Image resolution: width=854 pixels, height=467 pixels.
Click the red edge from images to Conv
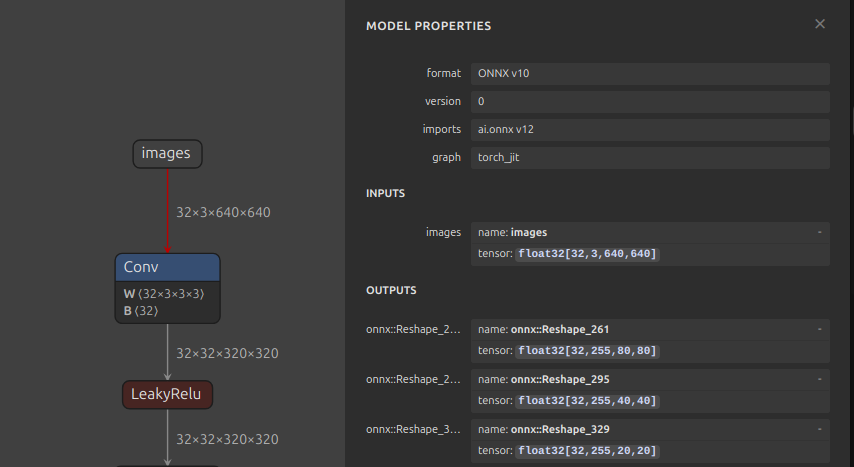pyautogui.click(x=167, y=210)
